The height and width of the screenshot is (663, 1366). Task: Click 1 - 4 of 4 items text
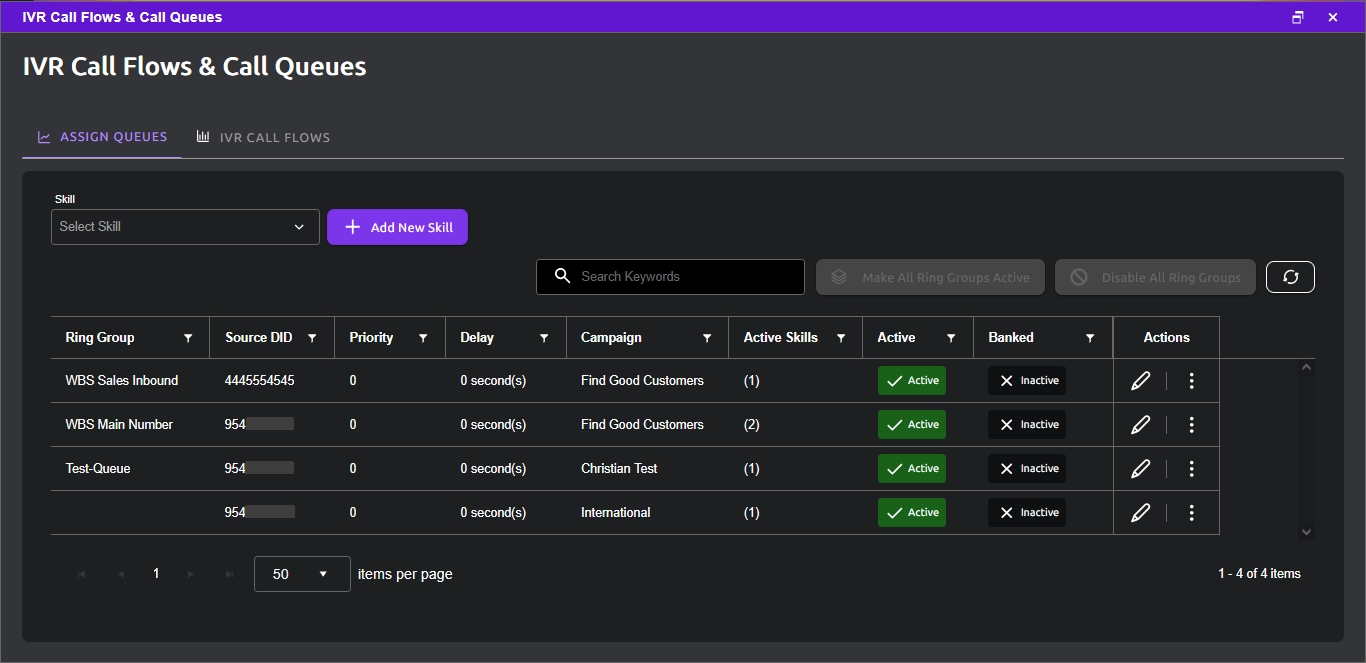point(1259,574)
